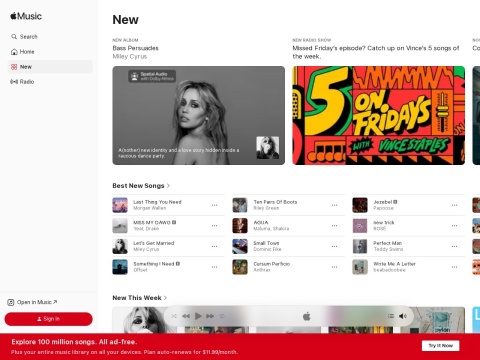Open more options for Let's Get Married
This screenshot has width=480, height=360.
214,246
